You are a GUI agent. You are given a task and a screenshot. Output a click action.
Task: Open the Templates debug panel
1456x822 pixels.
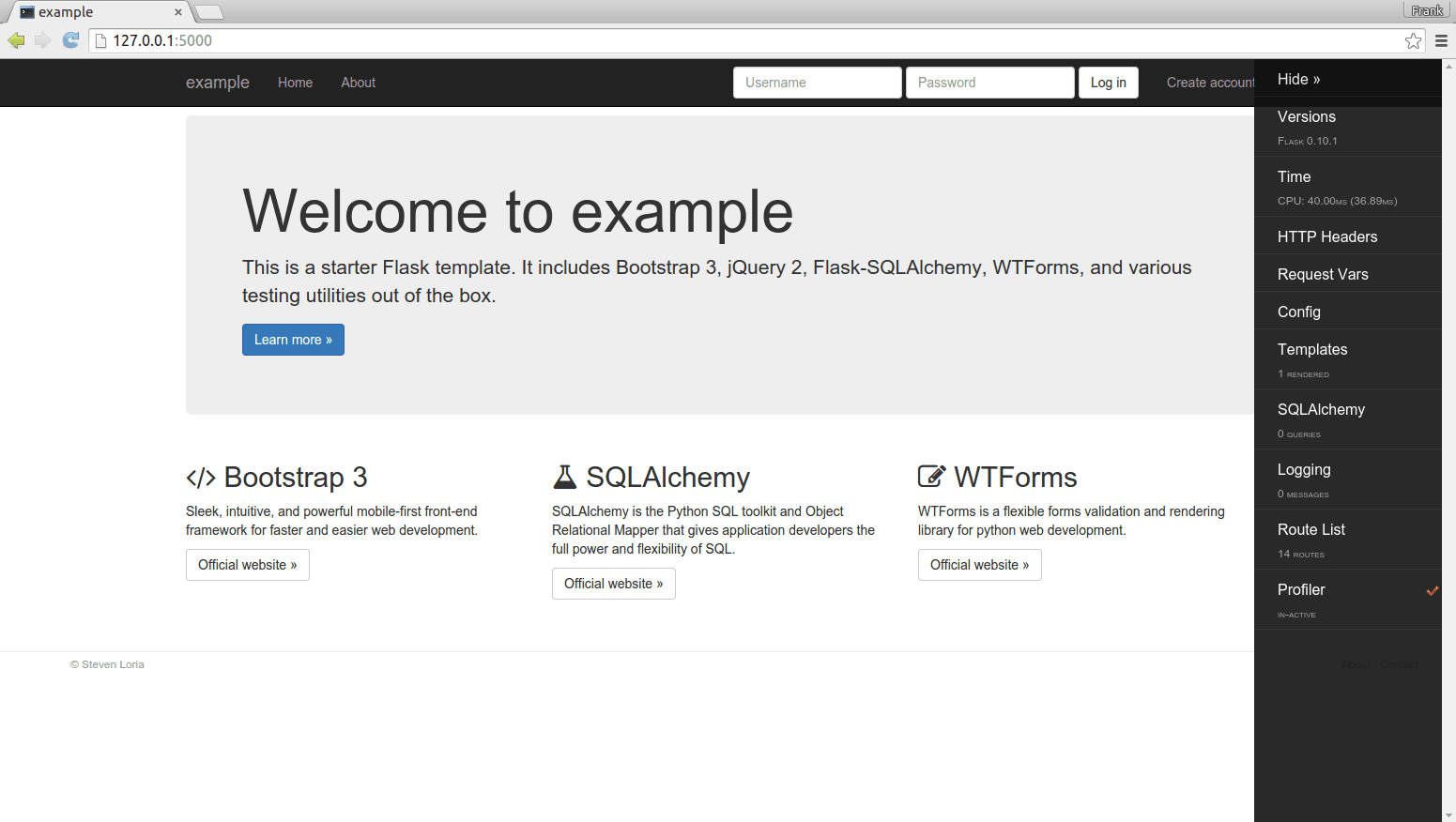[x=1348, y=360]
